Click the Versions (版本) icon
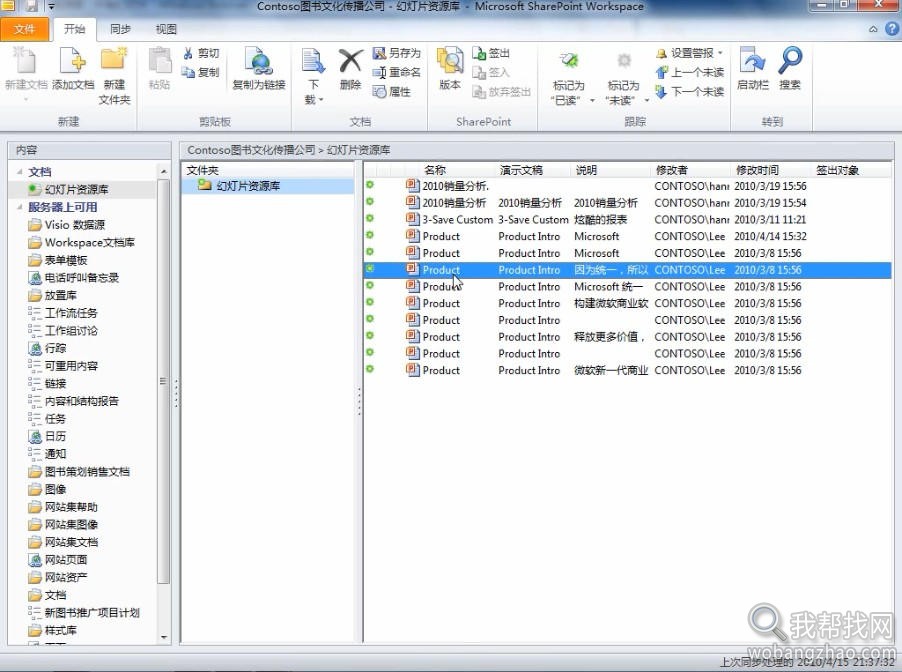Screen dimensions: 902x672 (450, 61)
